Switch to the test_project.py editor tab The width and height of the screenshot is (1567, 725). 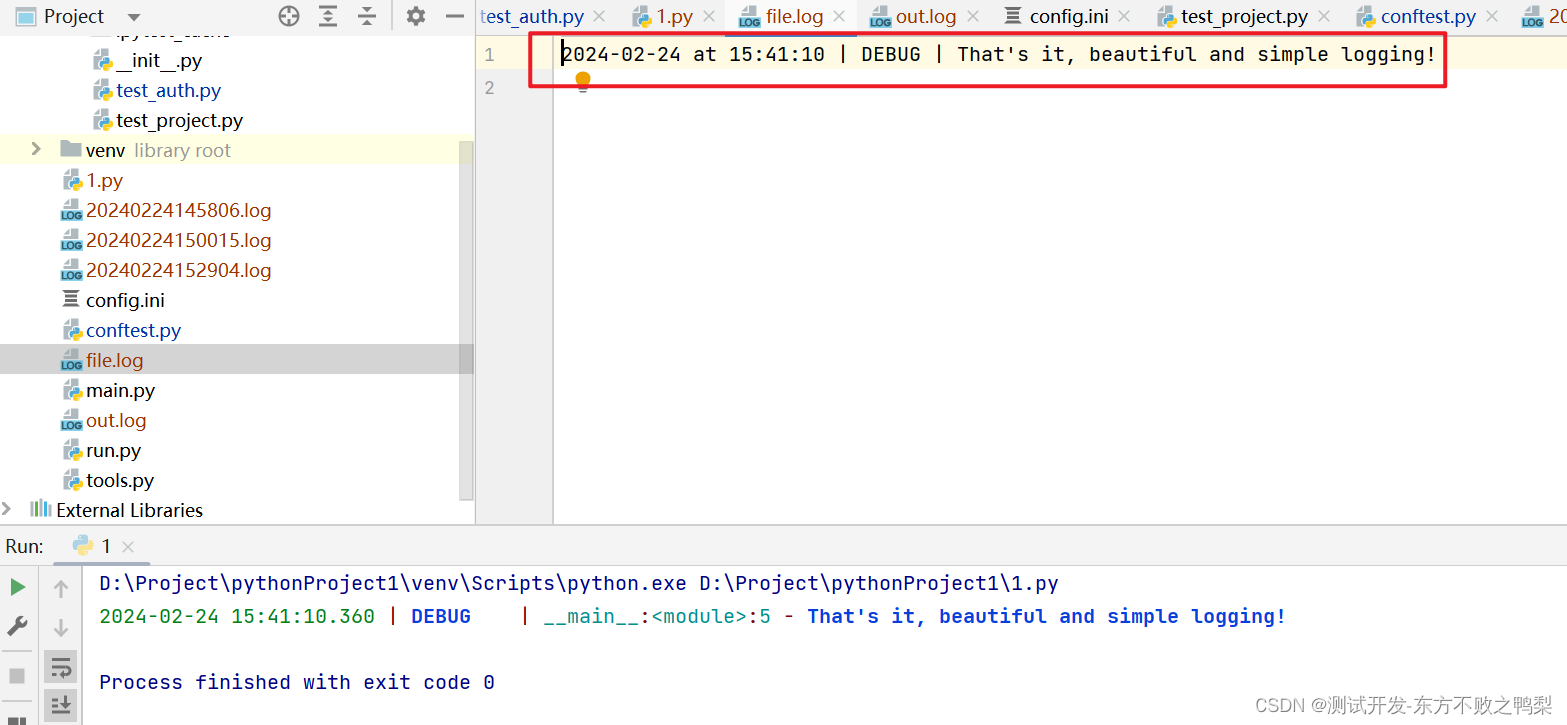click(1233, 16)
